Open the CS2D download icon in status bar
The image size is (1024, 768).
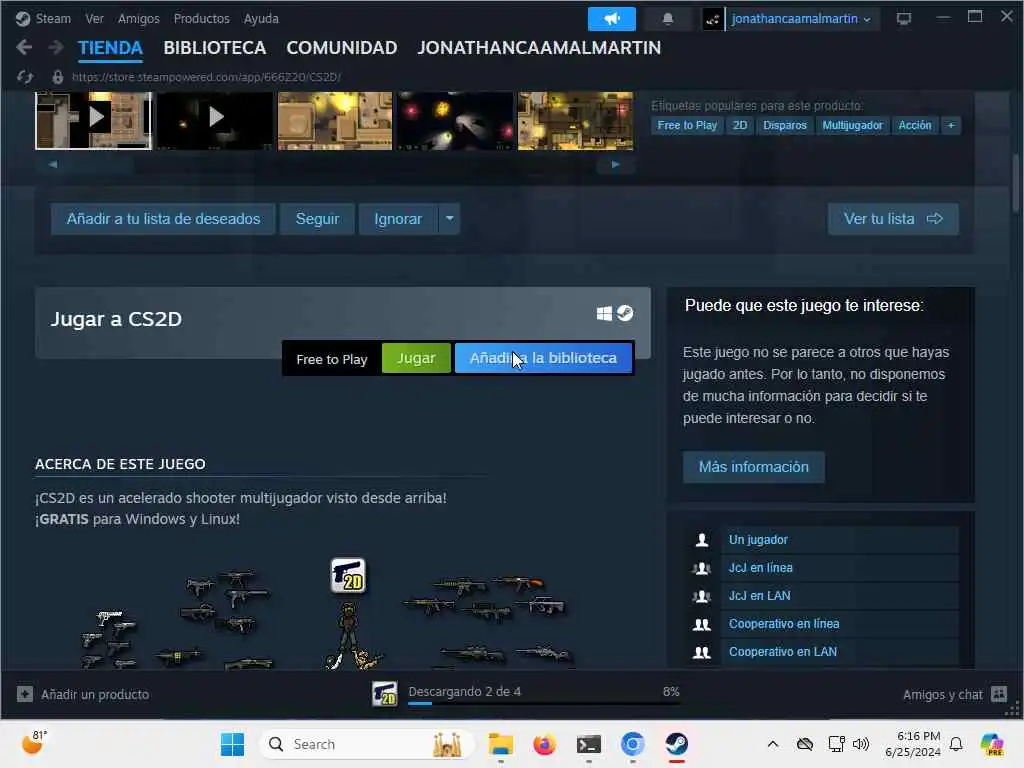385,694
